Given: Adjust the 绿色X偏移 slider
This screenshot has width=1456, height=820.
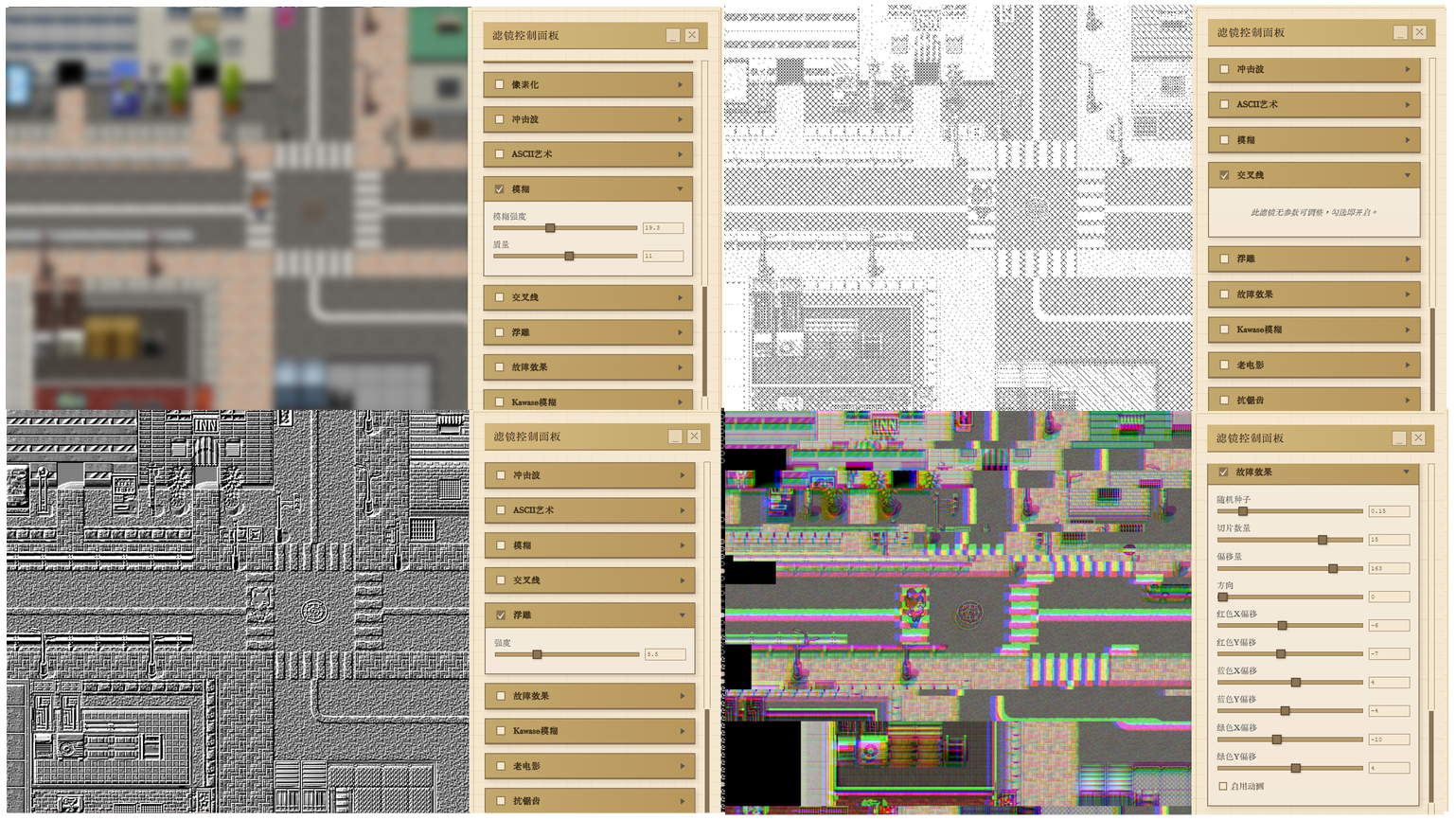Looking at the screenshot, I should point(1289,739).
